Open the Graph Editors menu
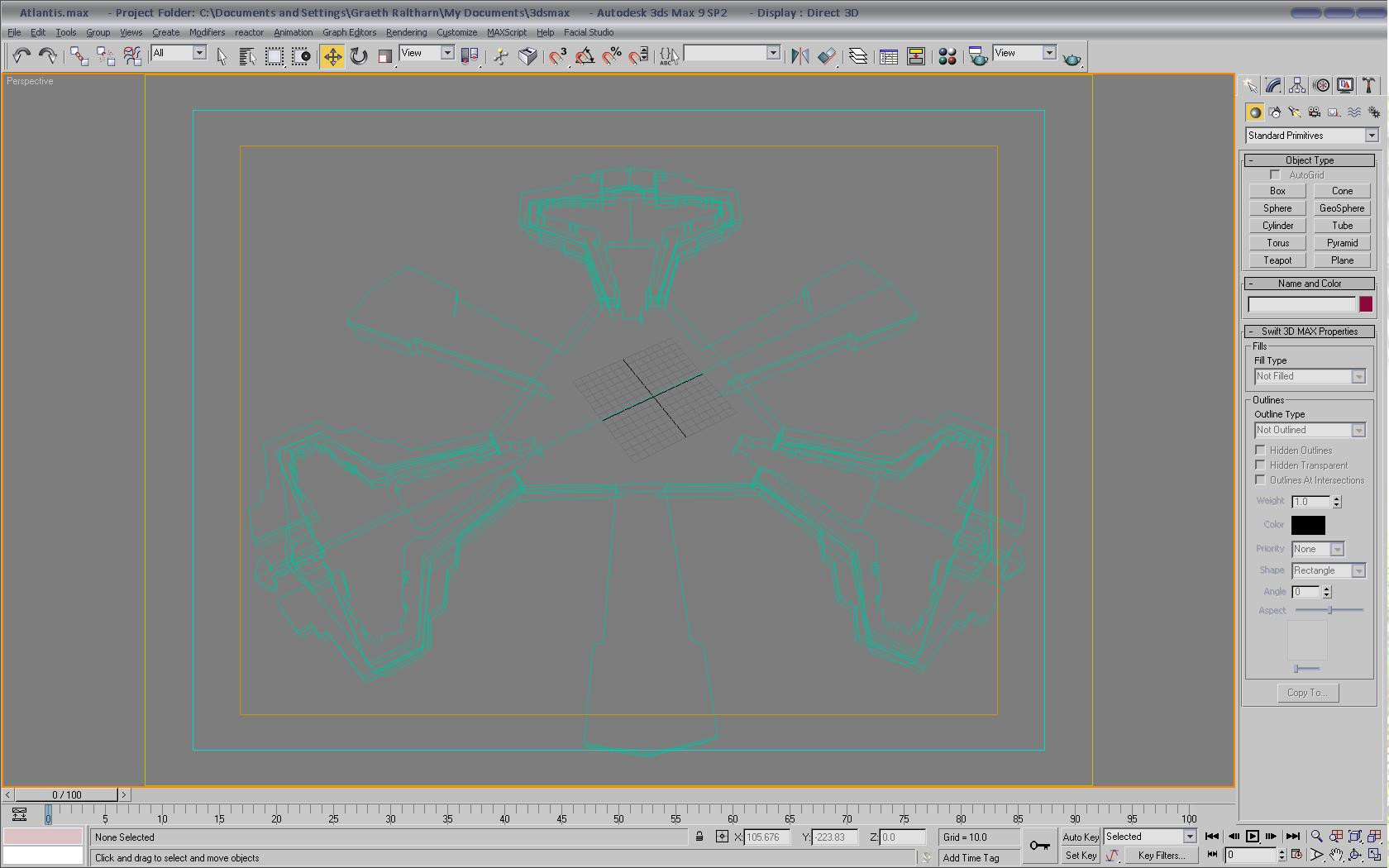This screenshot has height=868, width=1389. [x=349, y=32]
